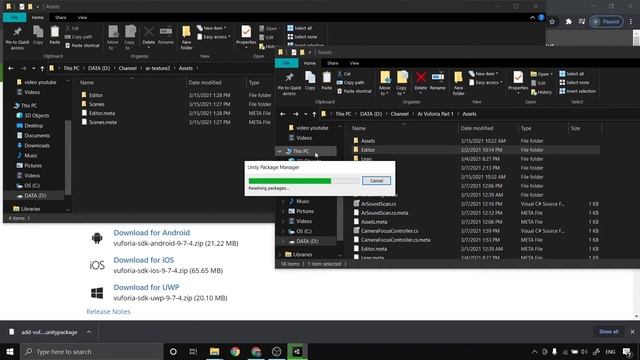Click Select all in front Explorer ribbon
640x360 pixels.
click(x=571, y=74)
